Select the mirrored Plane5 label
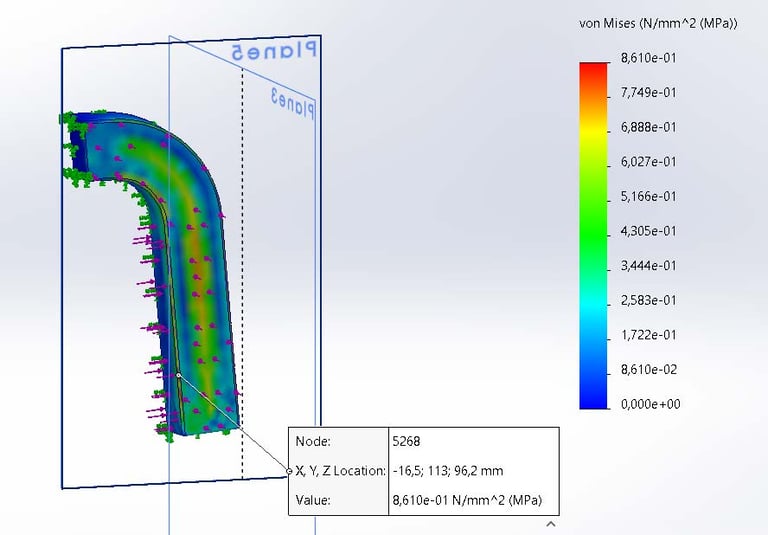The height and width of the screenshot is (535, 768). (x=274, y=51)
